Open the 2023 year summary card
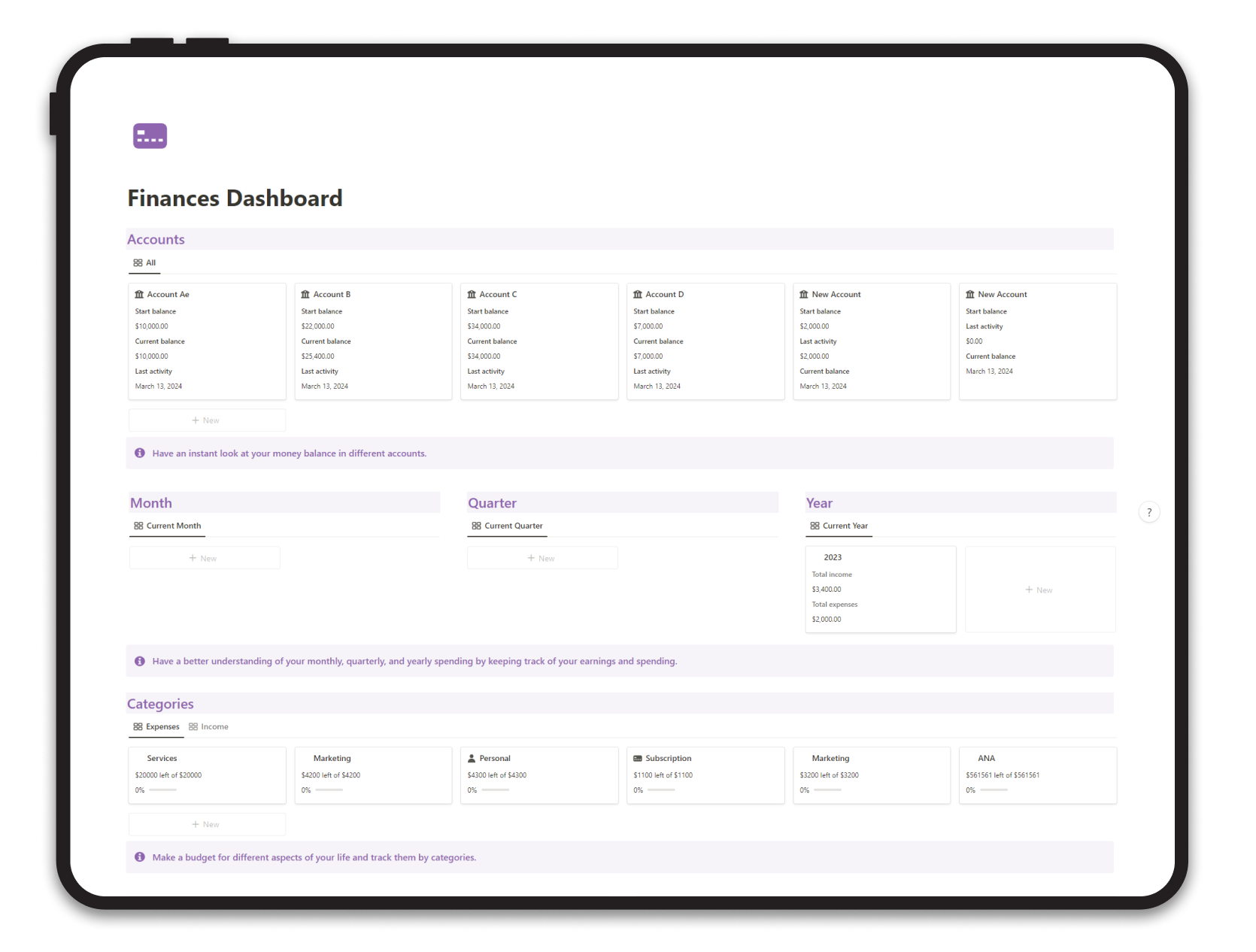The height and width of the screenshot is (952, 1256). click(x=880, y=589)
